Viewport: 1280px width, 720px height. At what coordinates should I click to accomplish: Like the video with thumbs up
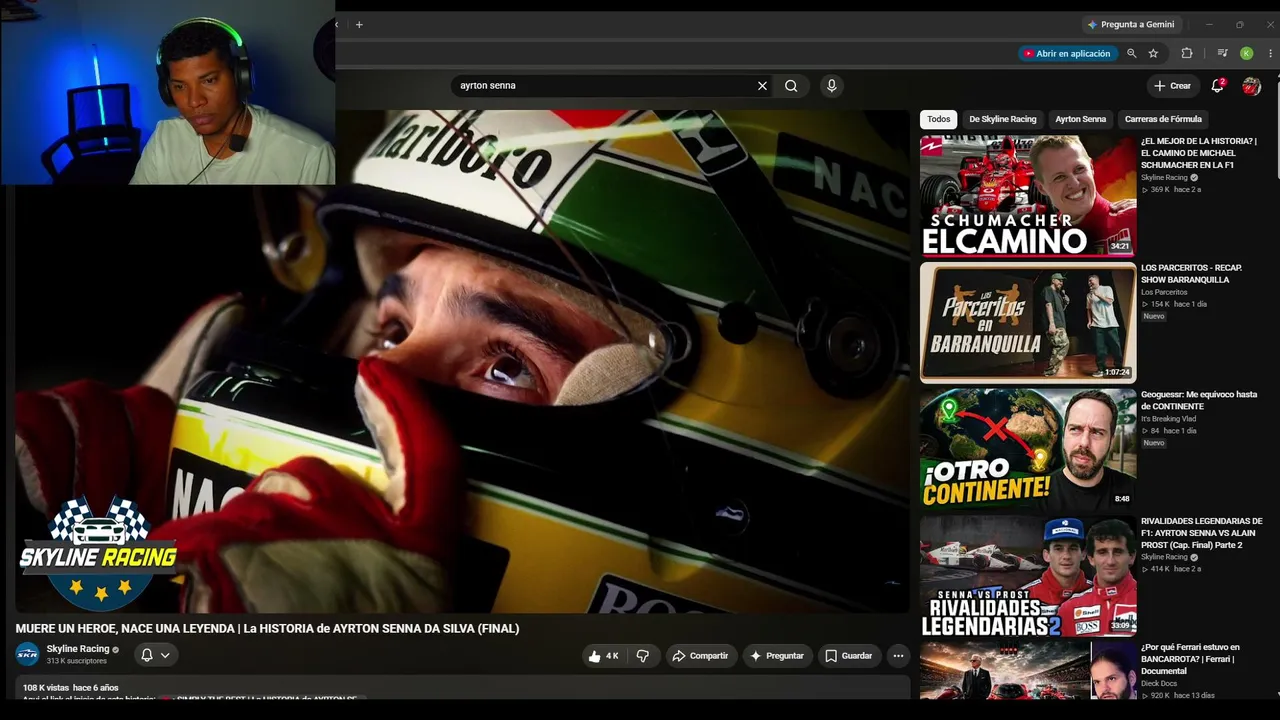point(604,656)
